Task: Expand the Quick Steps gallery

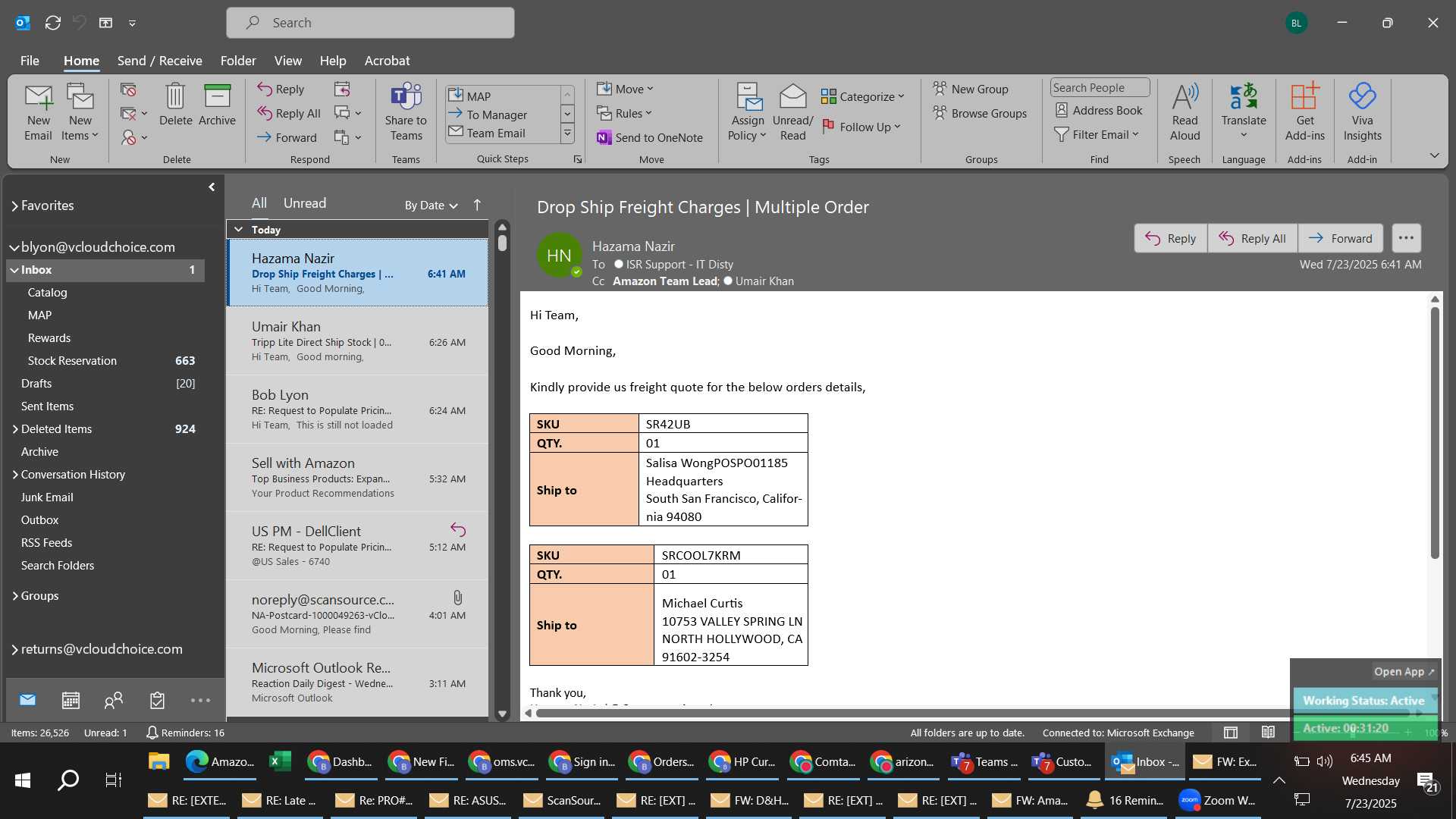Action: 567,133
